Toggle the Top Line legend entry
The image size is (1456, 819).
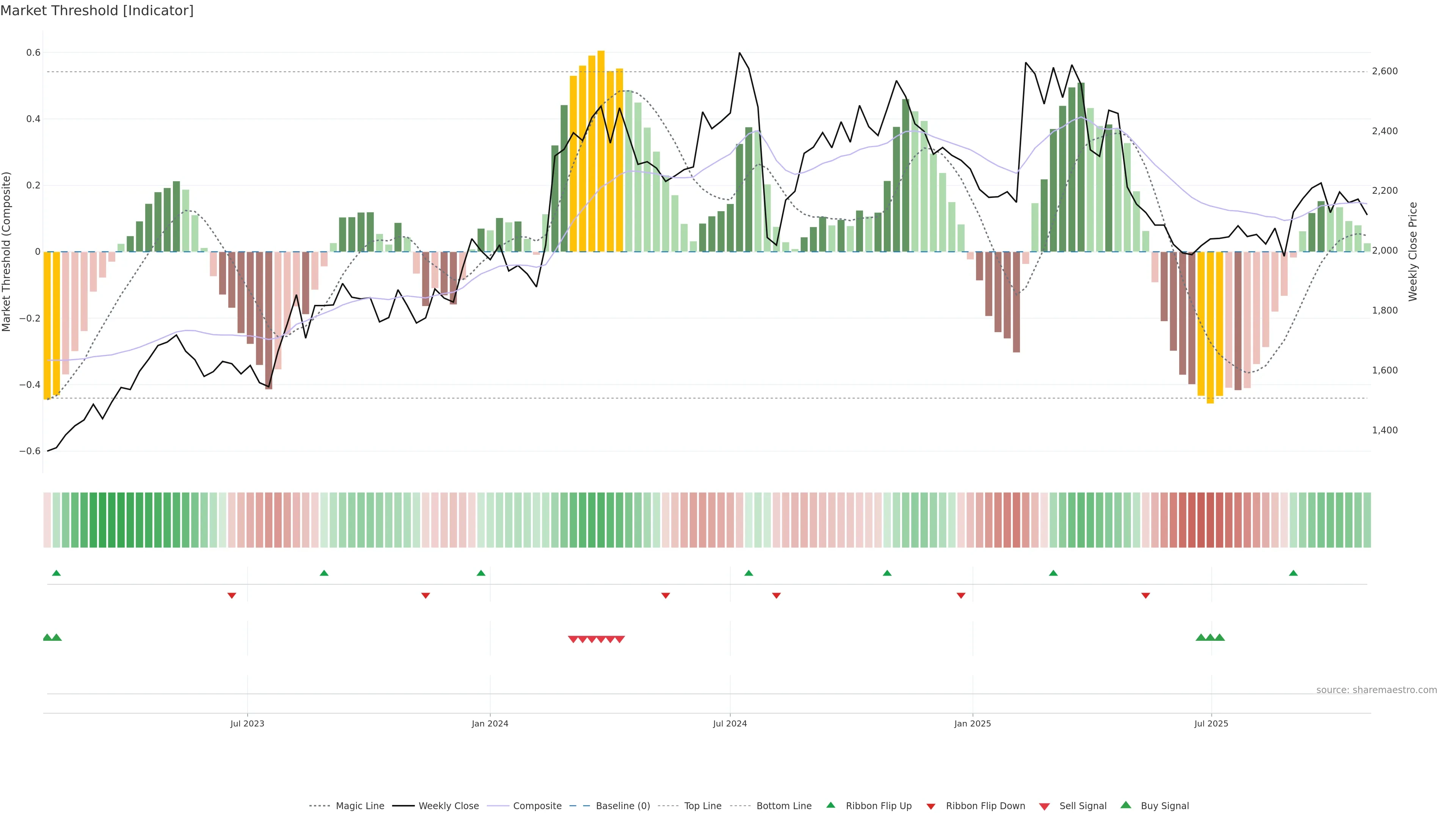pyautogui.click(x=703, y=806)
